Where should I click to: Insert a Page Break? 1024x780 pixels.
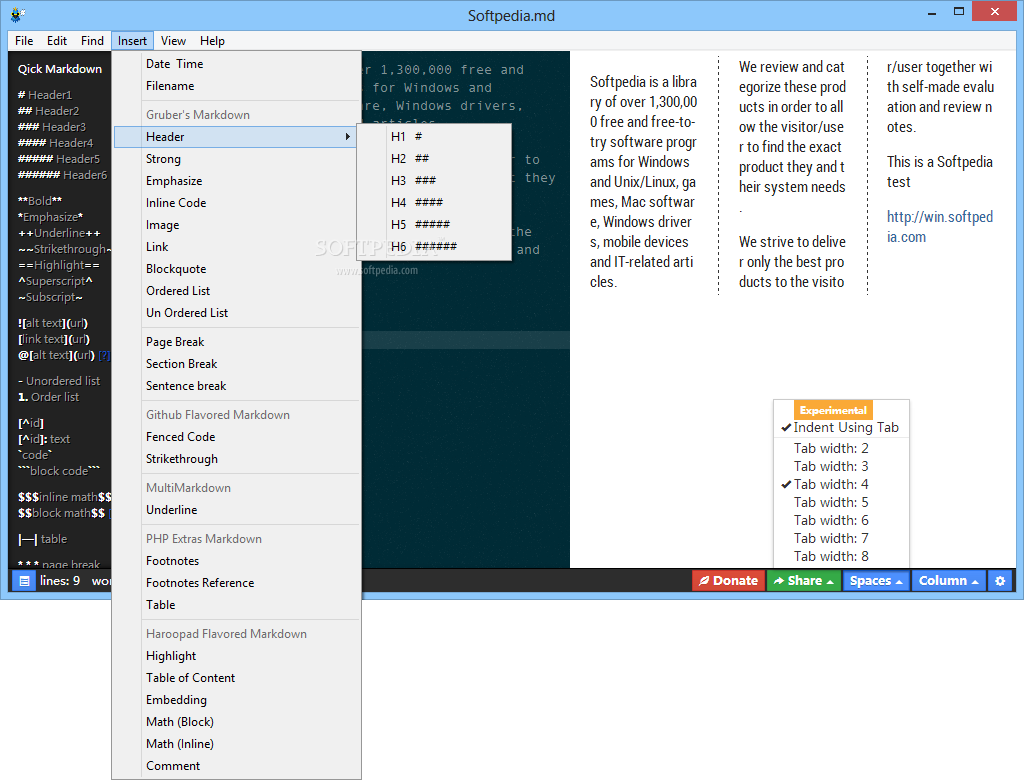point(236,342)
